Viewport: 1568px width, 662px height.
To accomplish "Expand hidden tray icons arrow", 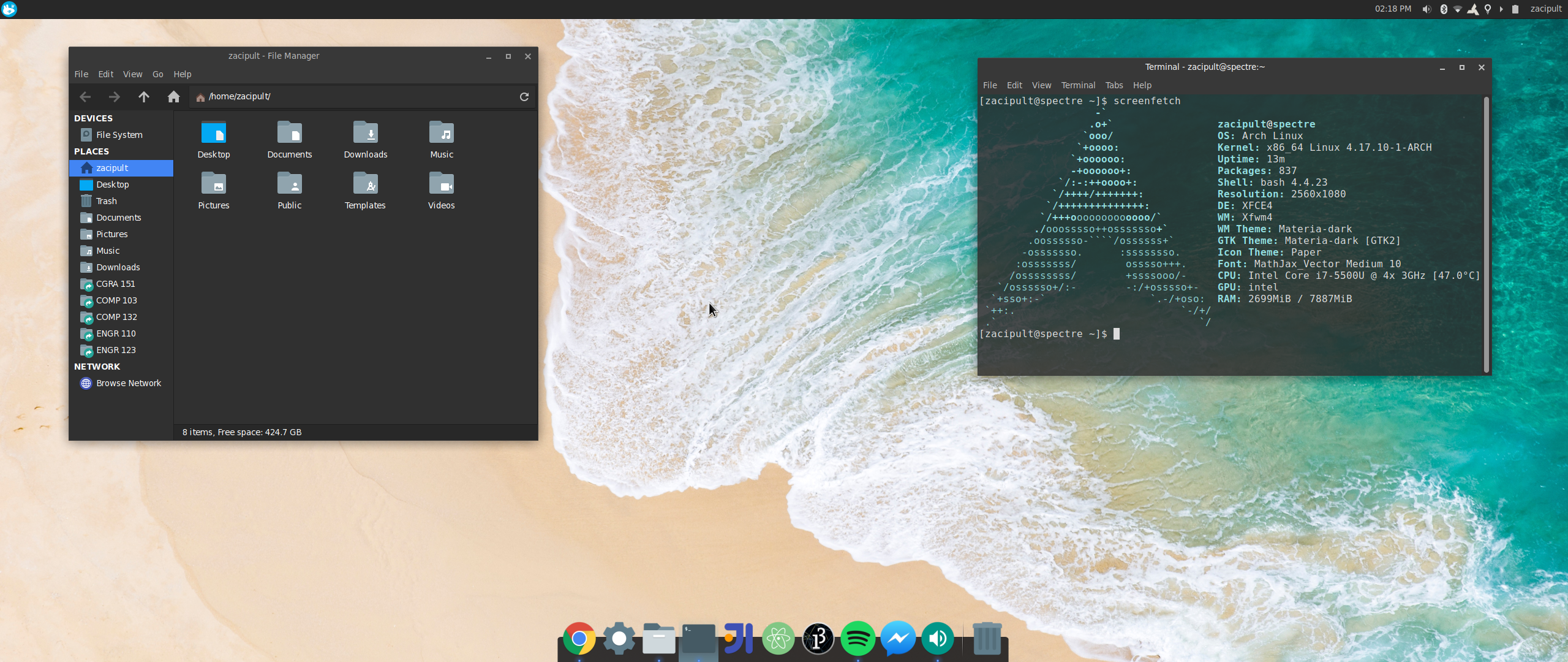I will coord(1501,9).
